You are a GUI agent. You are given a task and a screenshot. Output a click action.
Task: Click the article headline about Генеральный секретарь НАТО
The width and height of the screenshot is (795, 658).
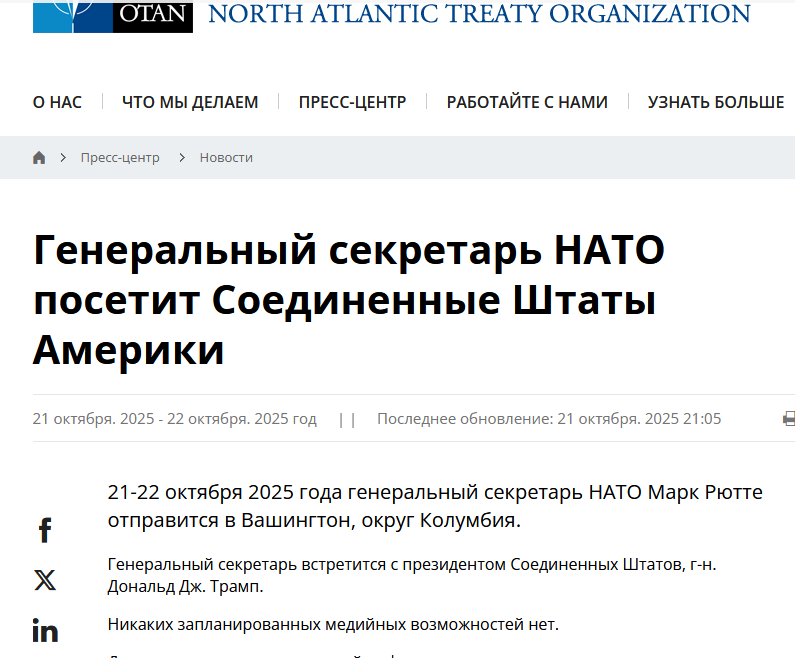pyautogui.click(x=349, y=299)
